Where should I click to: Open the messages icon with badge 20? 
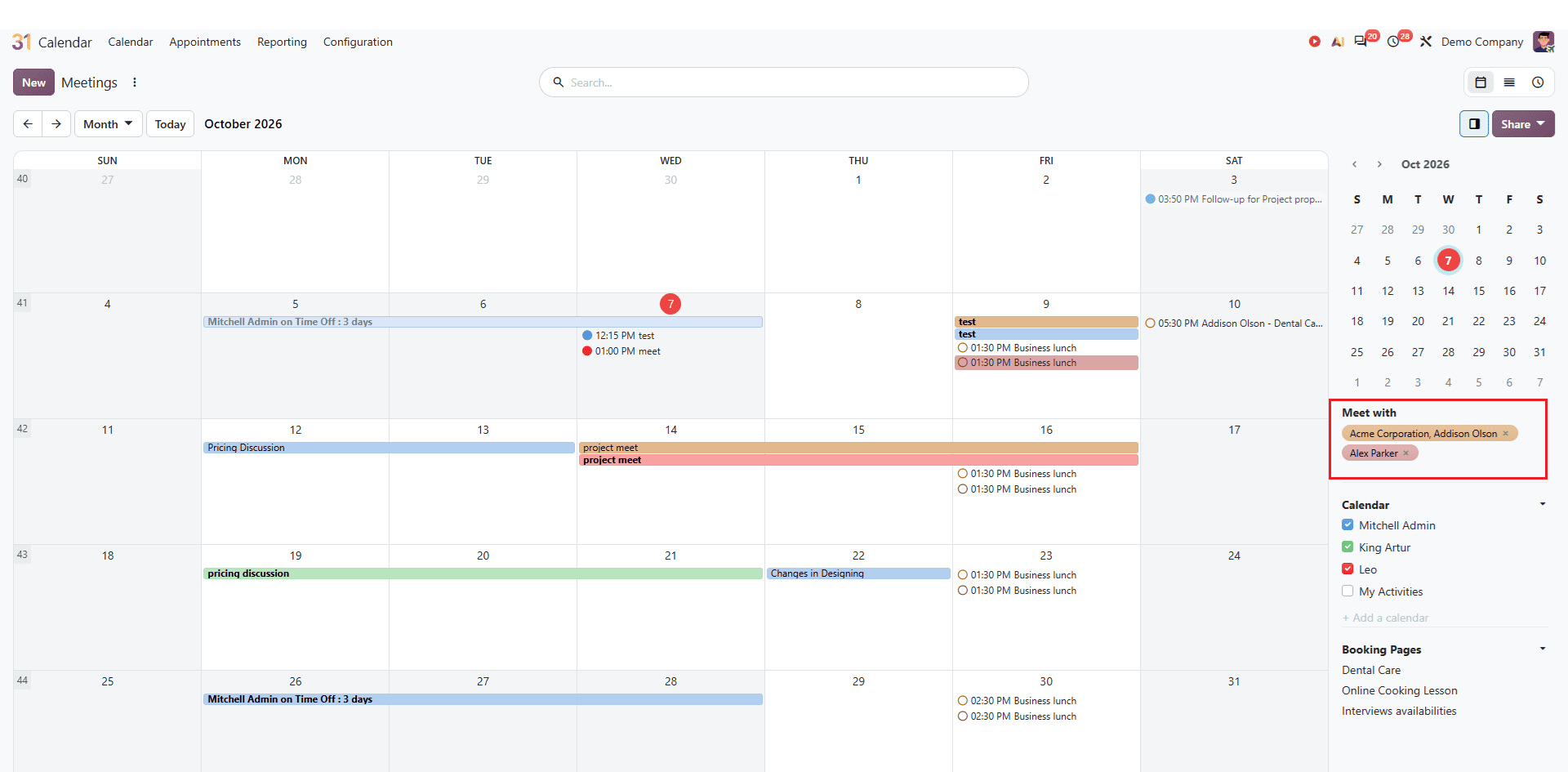tap(1361, 42)
